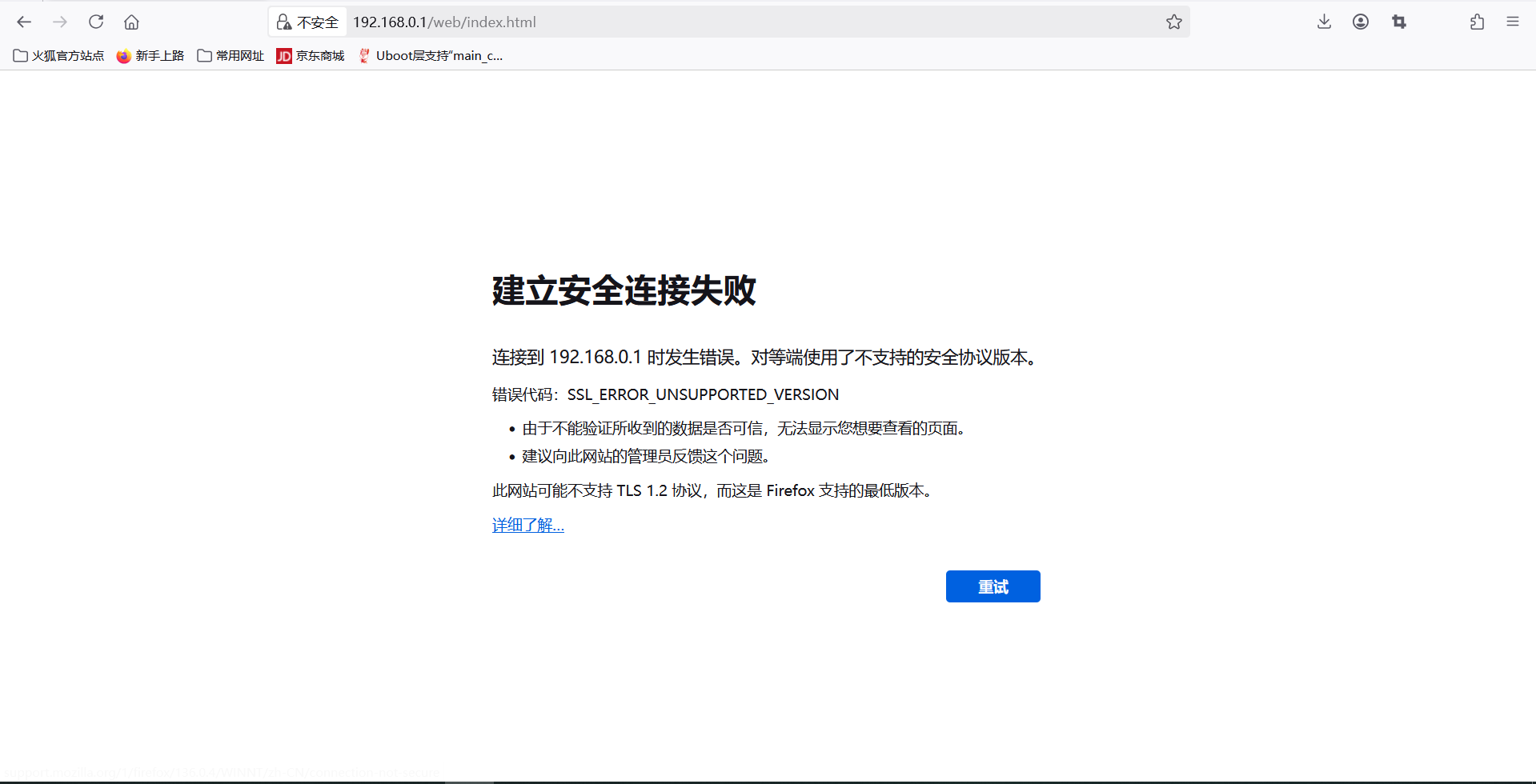
Task: Open the Firefox account panel
Action: [1360, 22]
